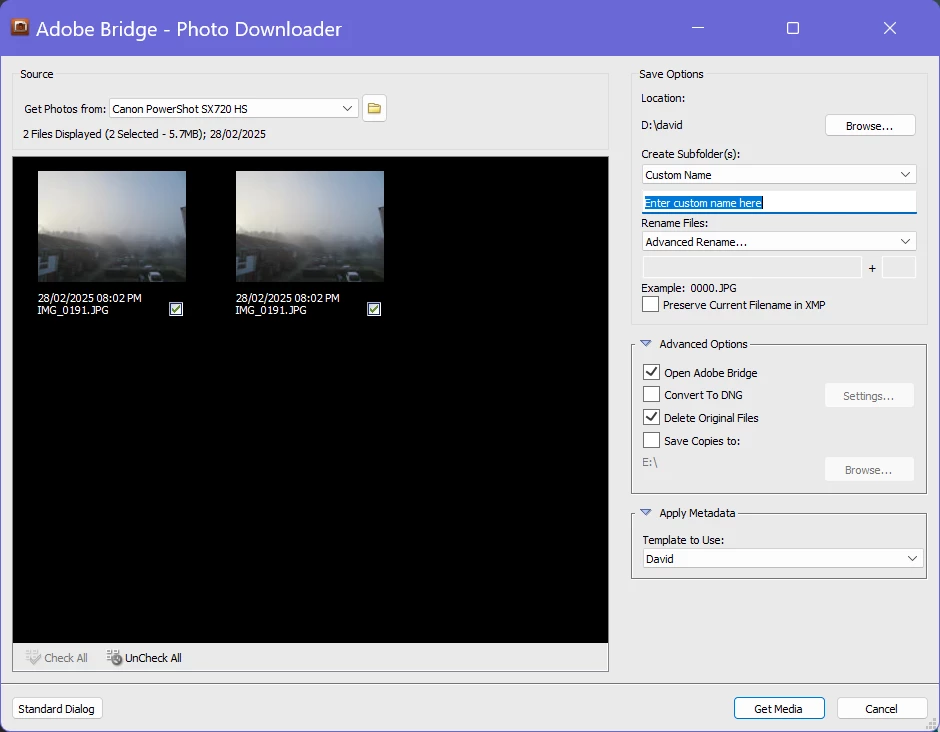The width and height of the screenshot is (940, 732).
Task: Click the Cancel button
Action: 882,709
